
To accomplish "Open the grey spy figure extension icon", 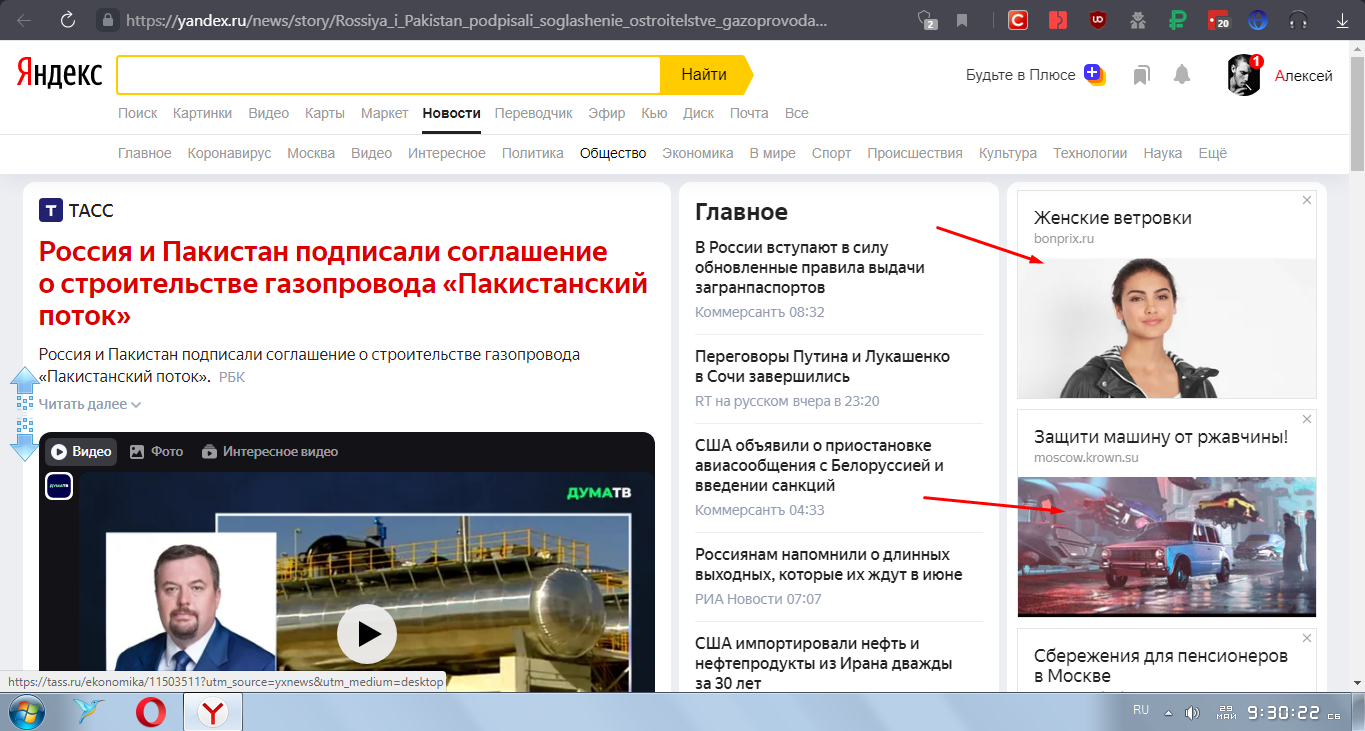I will (x=1137, y=19).
